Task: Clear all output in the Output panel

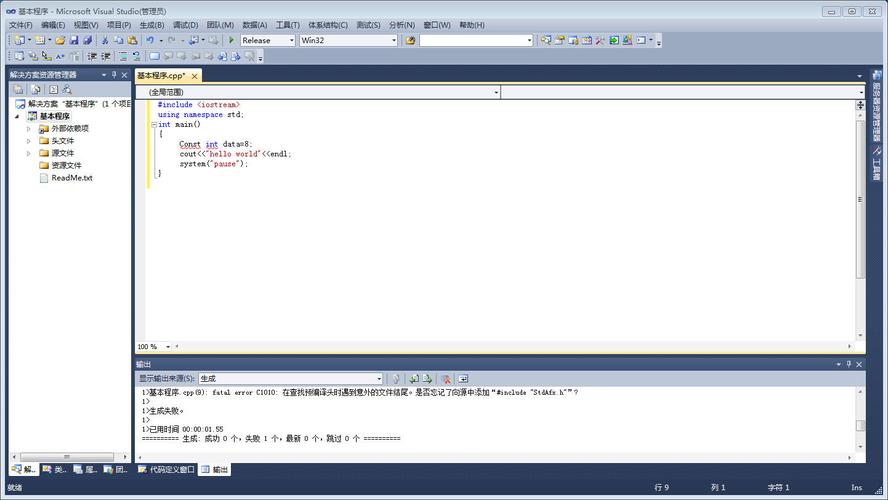Action: click(446, 379)
